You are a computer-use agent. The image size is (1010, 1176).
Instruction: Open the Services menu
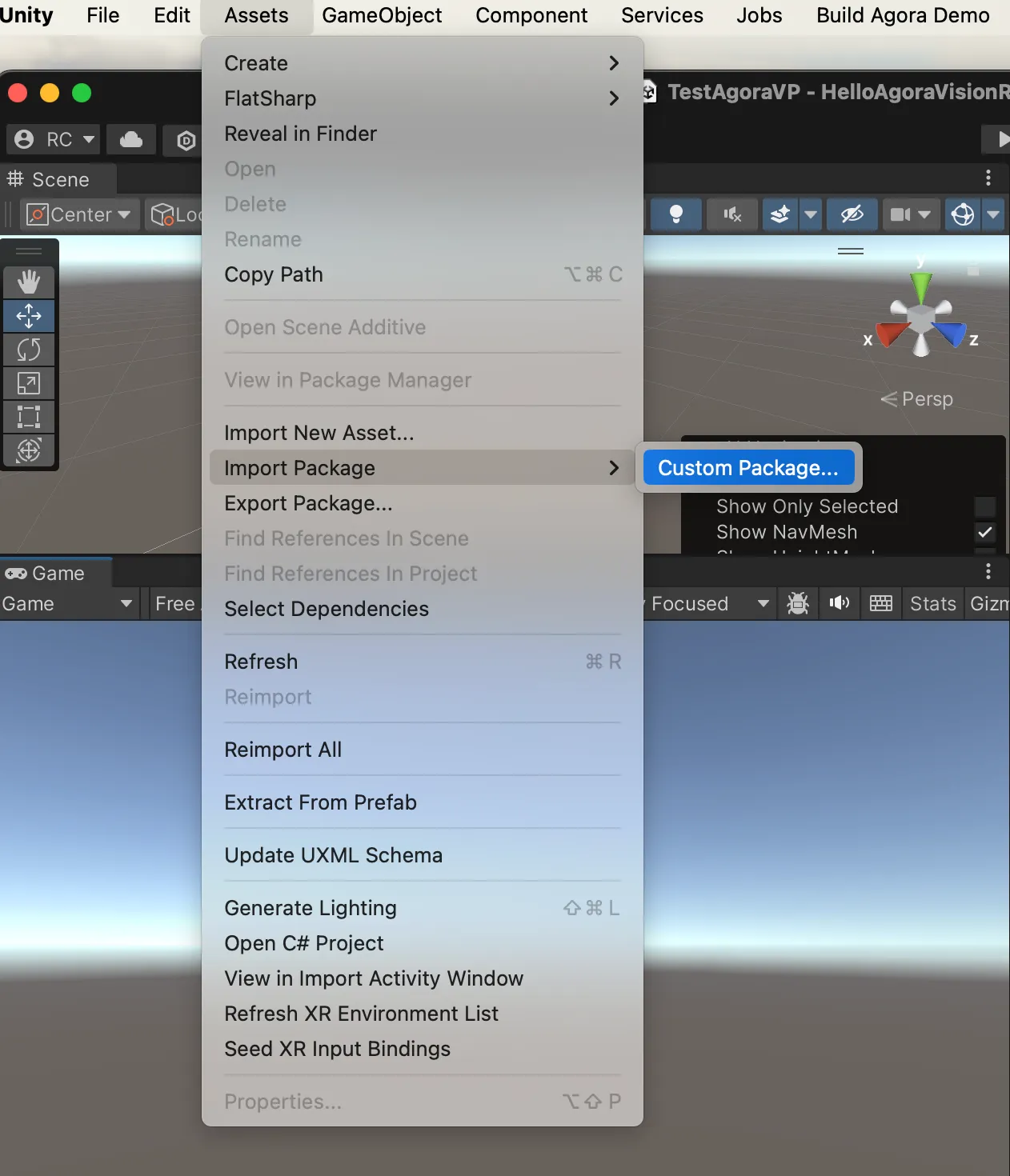662,15
